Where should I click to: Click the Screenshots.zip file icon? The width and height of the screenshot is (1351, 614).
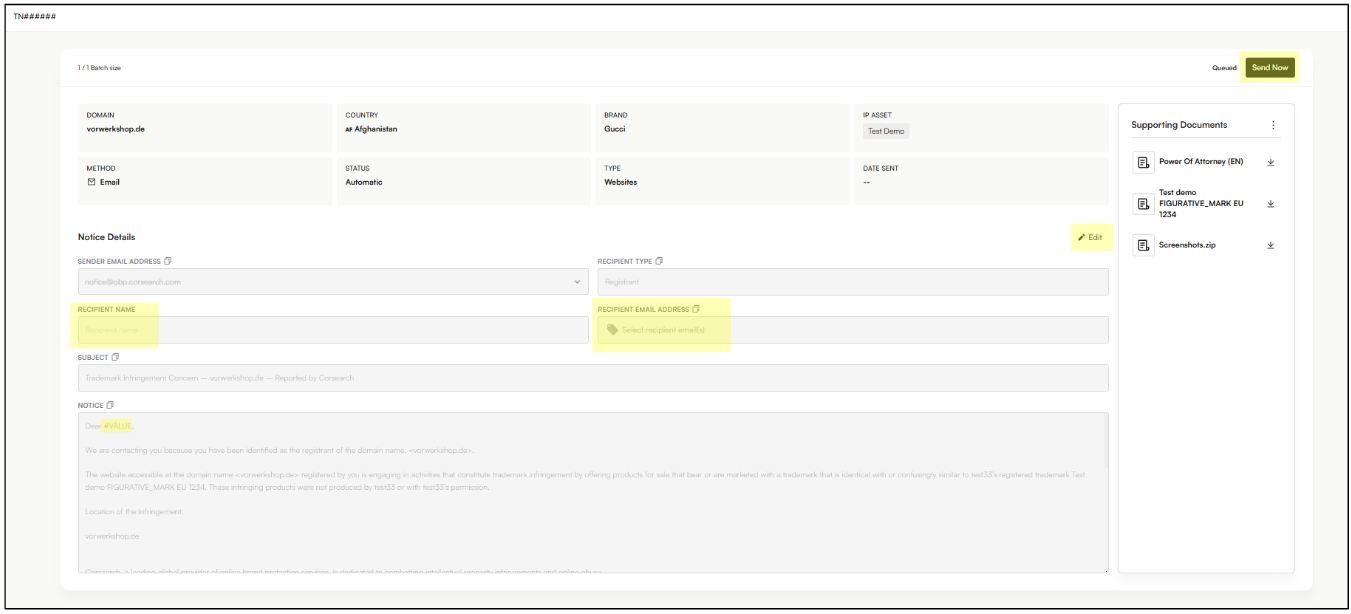[x=1143, y=245]
